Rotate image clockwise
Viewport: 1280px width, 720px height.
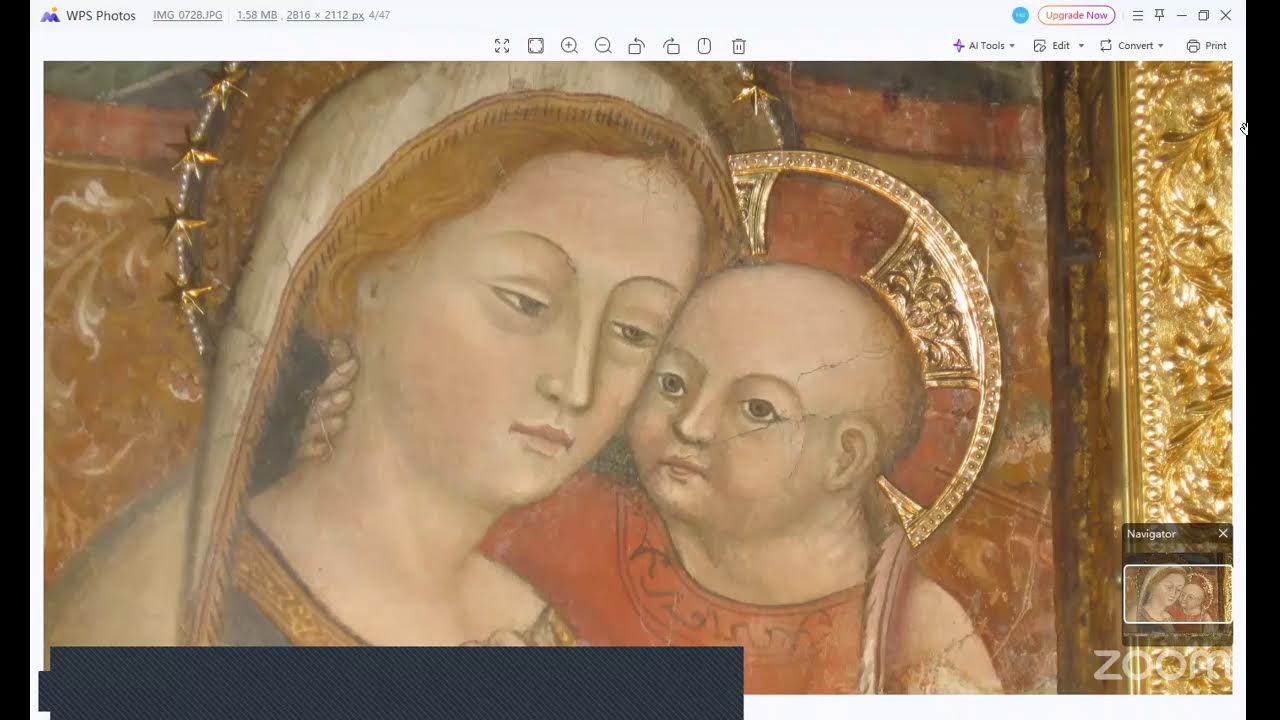coord(671,46)
